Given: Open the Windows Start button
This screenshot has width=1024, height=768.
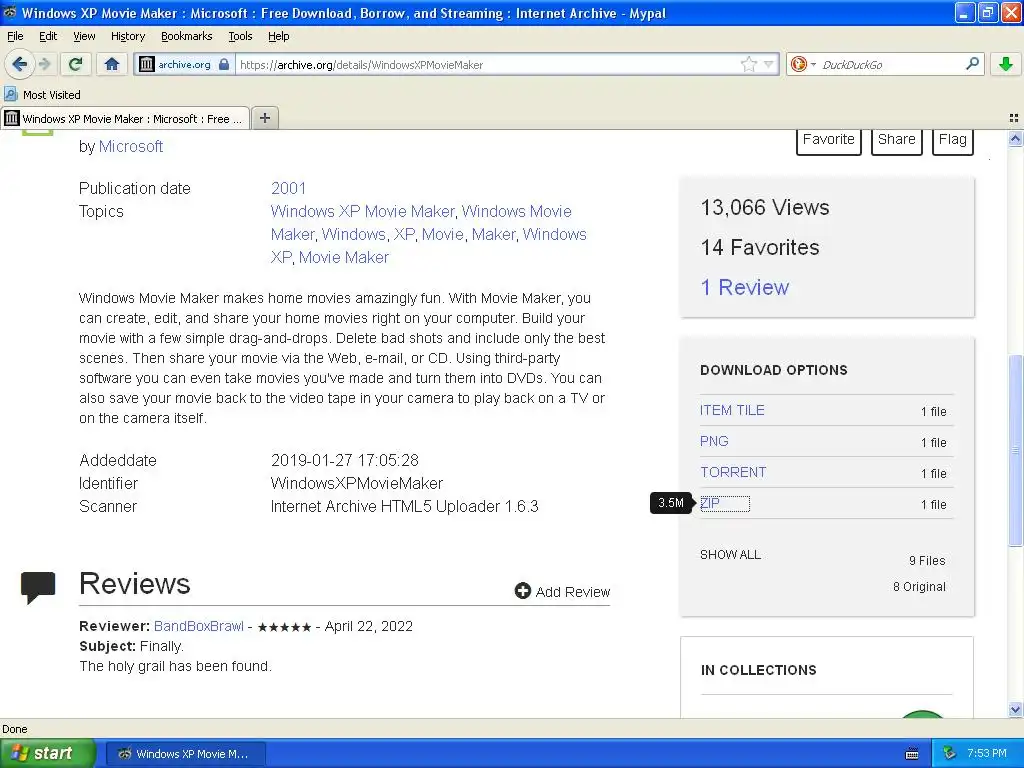Looking at the screenshot, I should pyautogui.click(x=47, y=753).
